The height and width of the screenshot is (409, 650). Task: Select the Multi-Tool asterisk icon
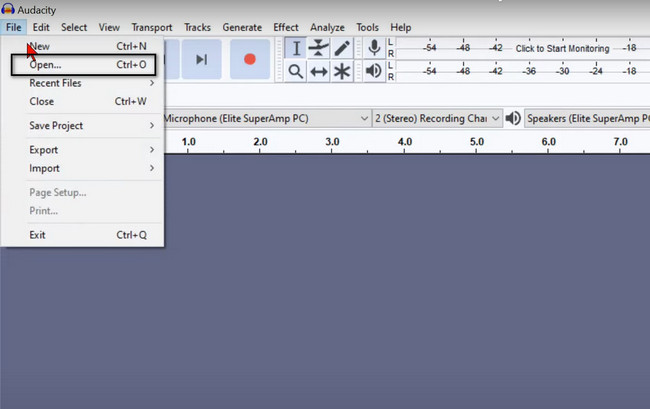click(x=342, y=71)
